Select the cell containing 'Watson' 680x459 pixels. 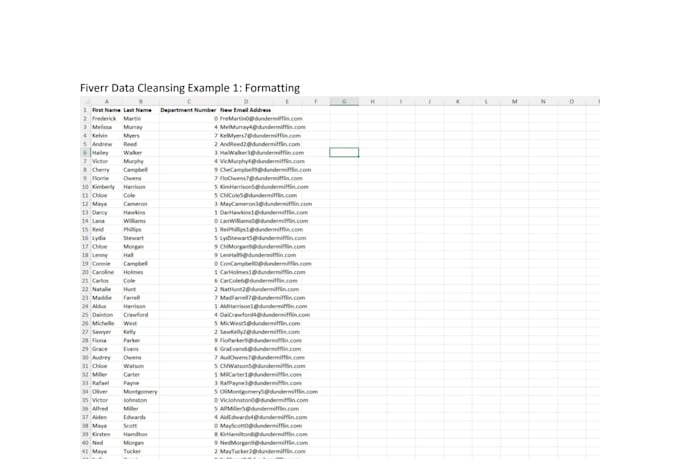coord(141,366)
